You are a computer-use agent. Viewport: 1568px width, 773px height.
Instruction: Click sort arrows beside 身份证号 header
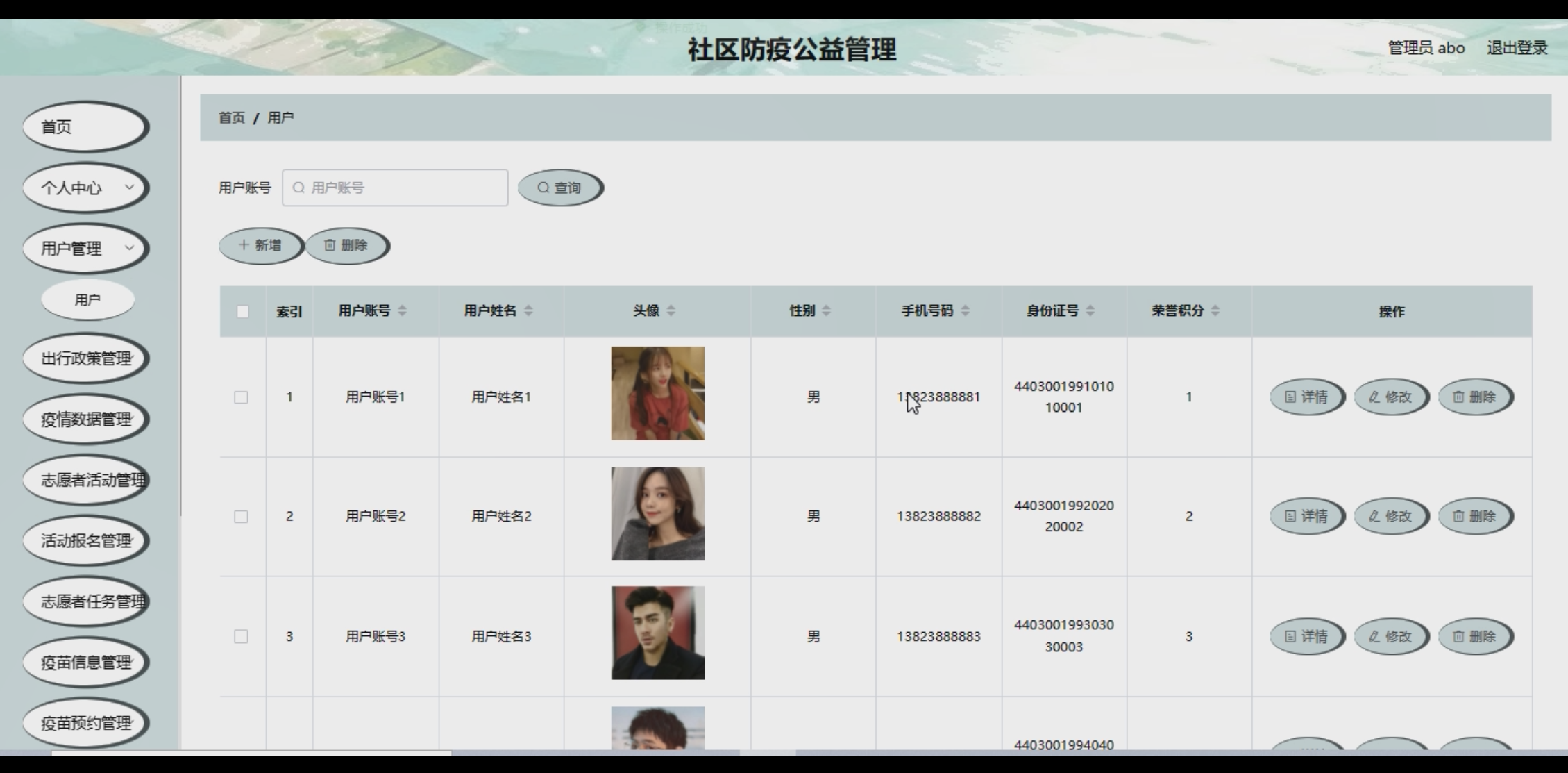tap(1090, 310)
